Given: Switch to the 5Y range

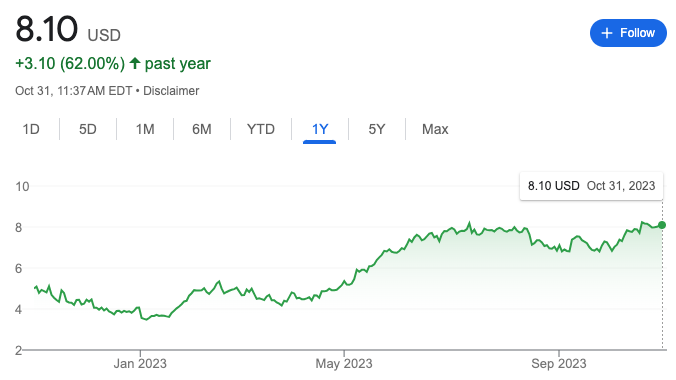Looking at the screenshot, I should 376,129.
